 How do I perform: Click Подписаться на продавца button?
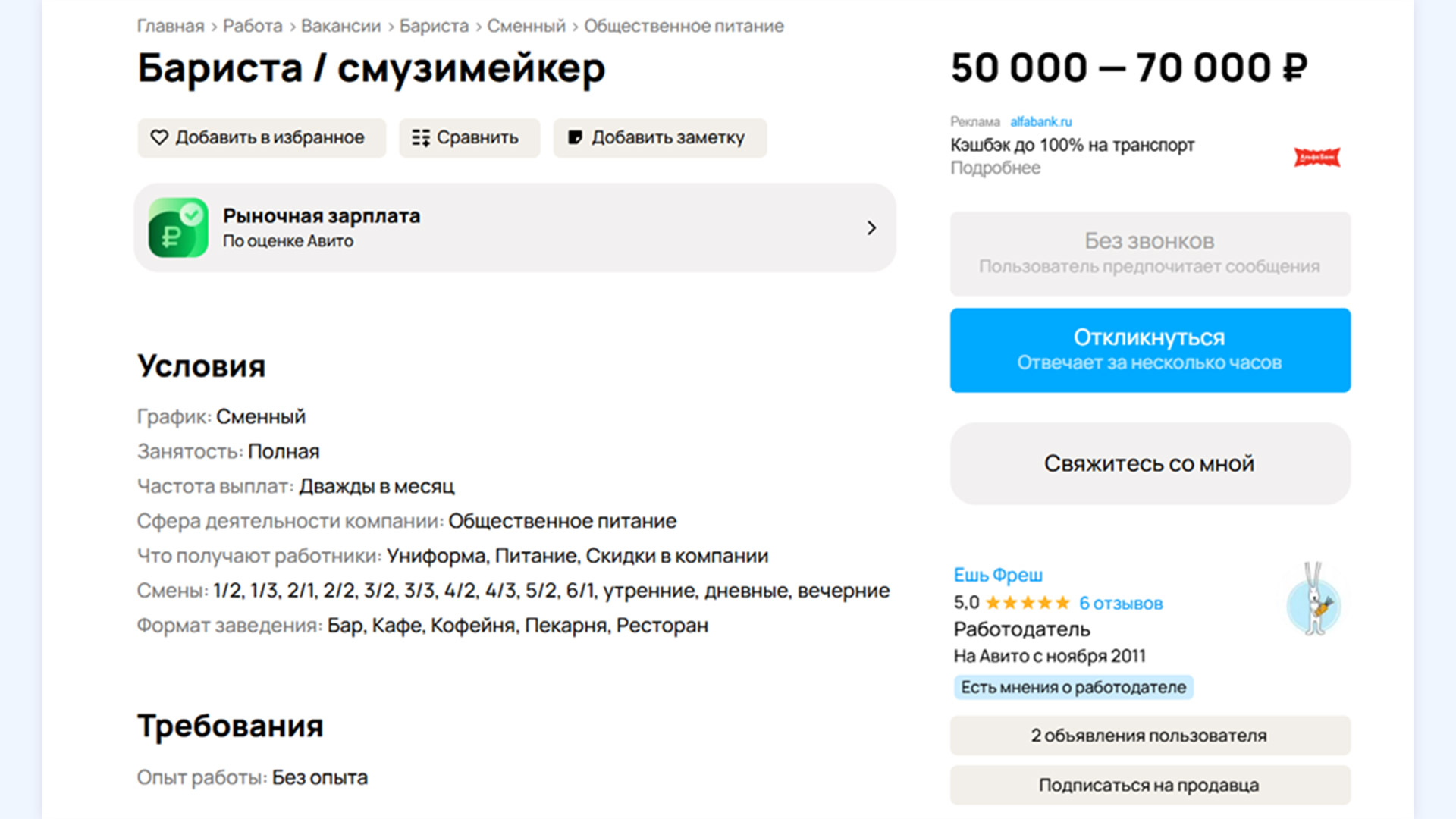pyautogui.click(x=1150, y=785)
